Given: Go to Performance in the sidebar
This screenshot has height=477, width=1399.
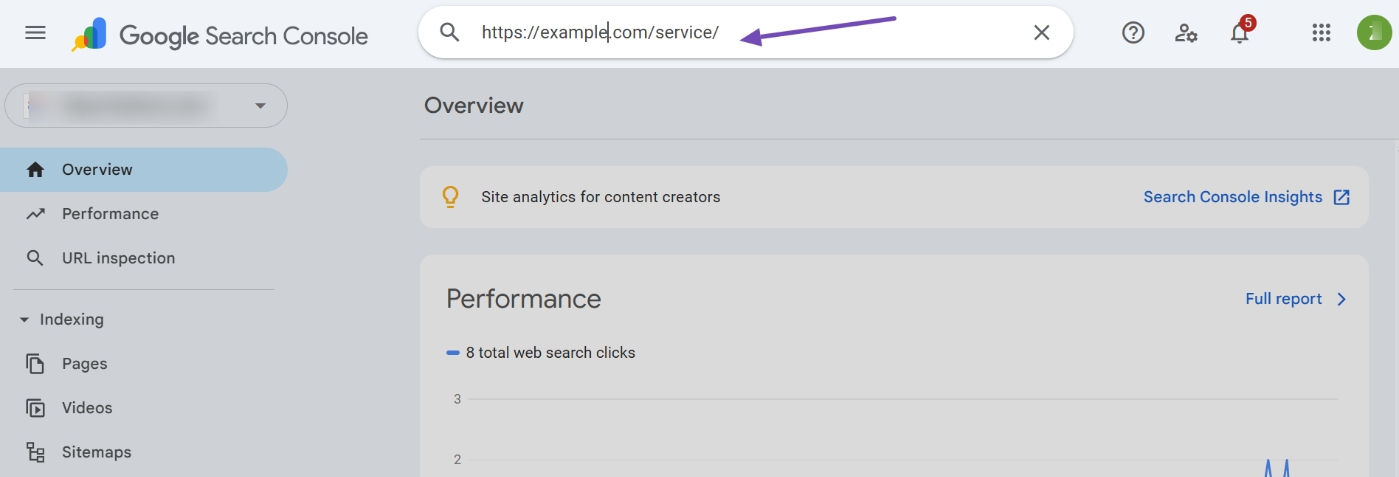Looking at the screenshot, I should click(110, 214).
